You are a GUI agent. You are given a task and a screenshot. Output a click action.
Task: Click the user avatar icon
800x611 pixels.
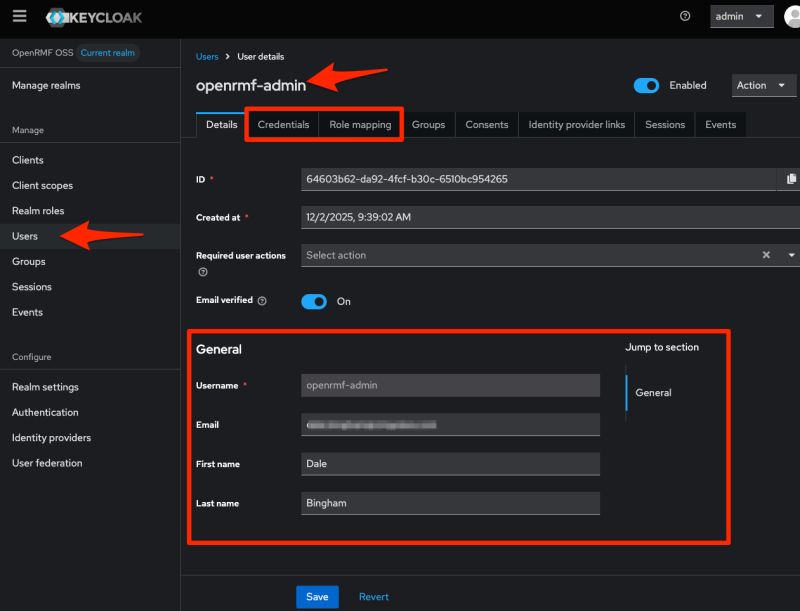coord(792,16)
